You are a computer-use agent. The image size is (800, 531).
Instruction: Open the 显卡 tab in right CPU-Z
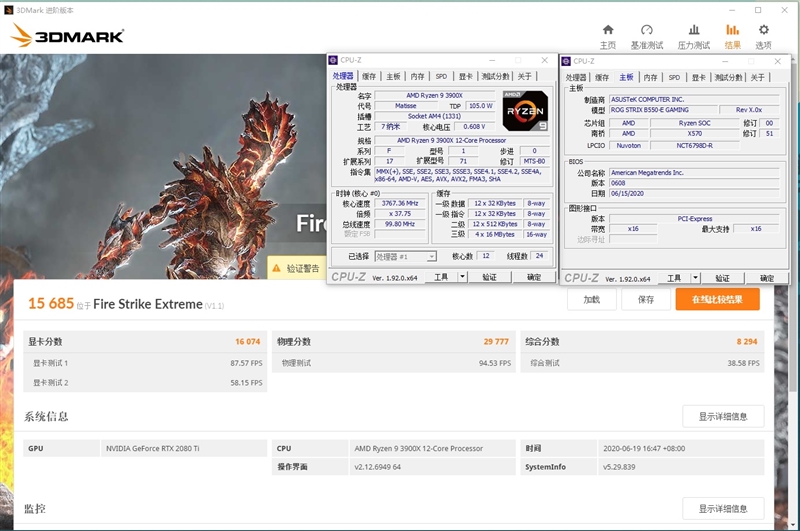point(698,78)
